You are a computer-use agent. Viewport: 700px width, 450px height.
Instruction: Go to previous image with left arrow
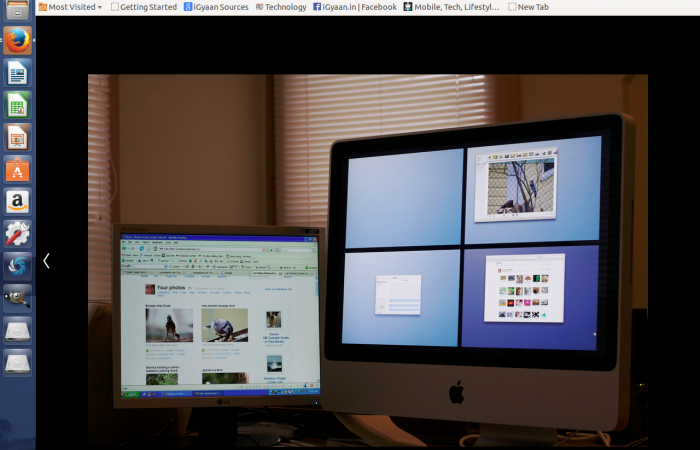[x=46, y=260]
